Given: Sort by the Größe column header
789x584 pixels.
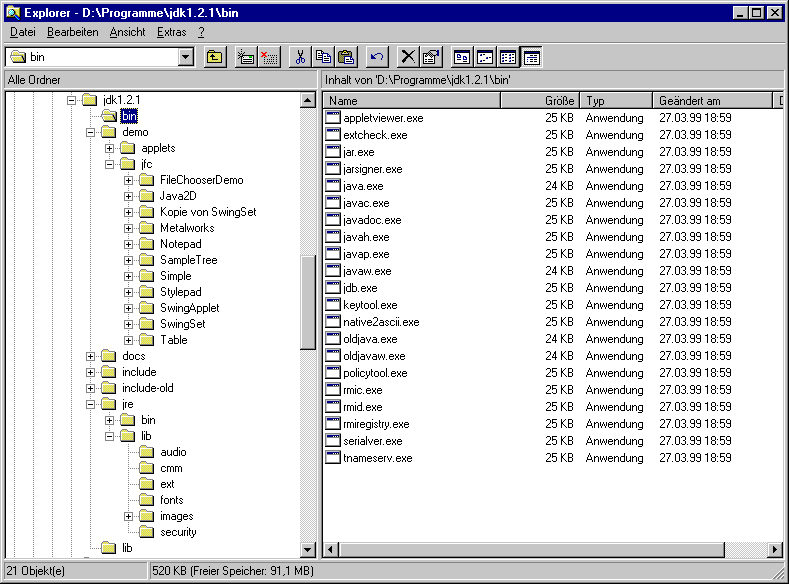Looking at the screenshot, I should point(540,101).
